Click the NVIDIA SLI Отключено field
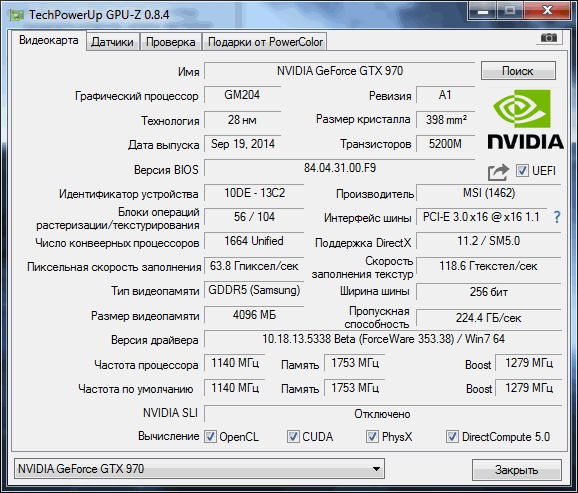Screen dimensions: 578x493 pos(383,414)
